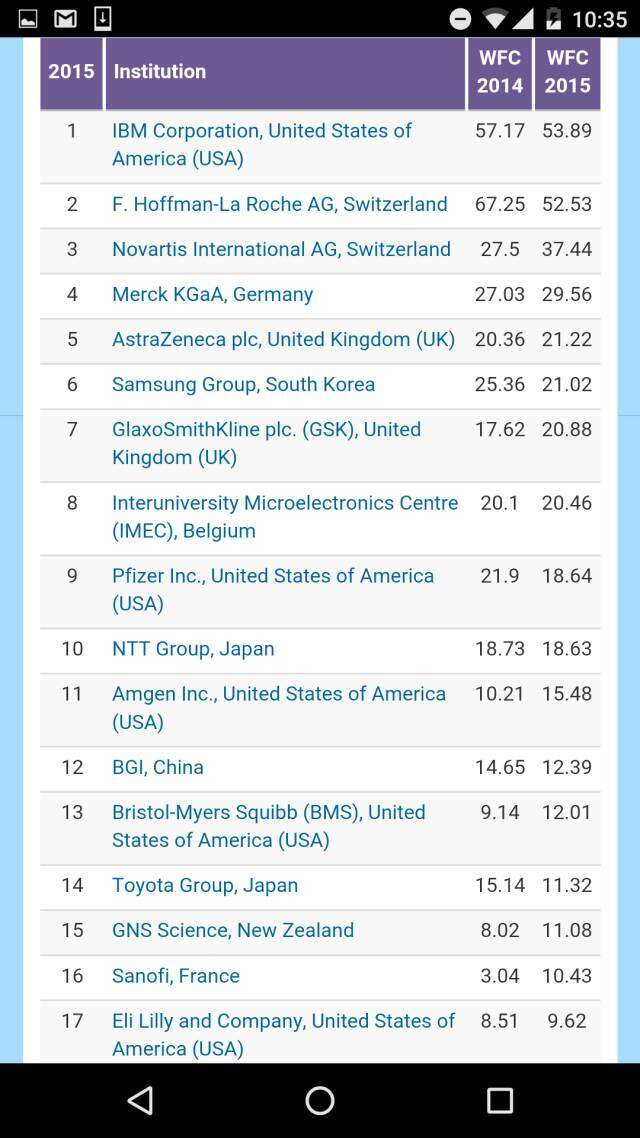Tap the Wi-Fi status icon
The width and height of the screenshot is (640, 1138).
point(494,19)
